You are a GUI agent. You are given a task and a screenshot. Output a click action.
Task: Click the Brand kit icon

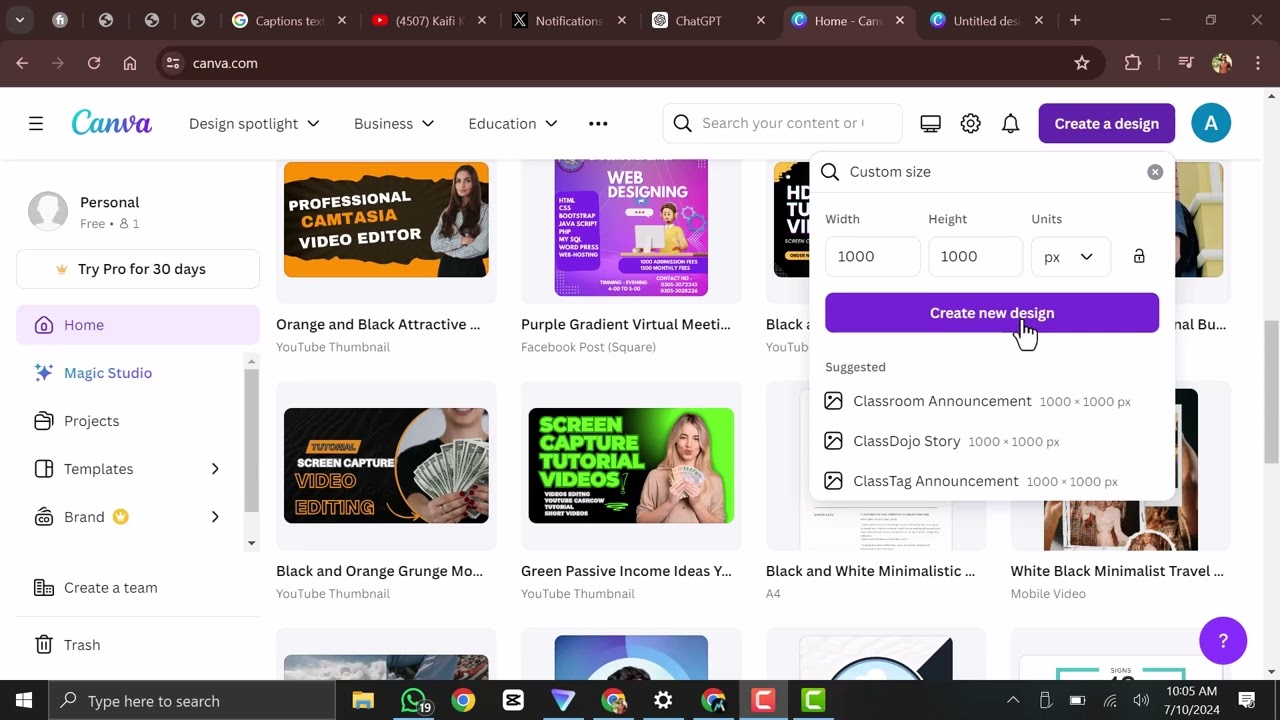pos(43,517)
